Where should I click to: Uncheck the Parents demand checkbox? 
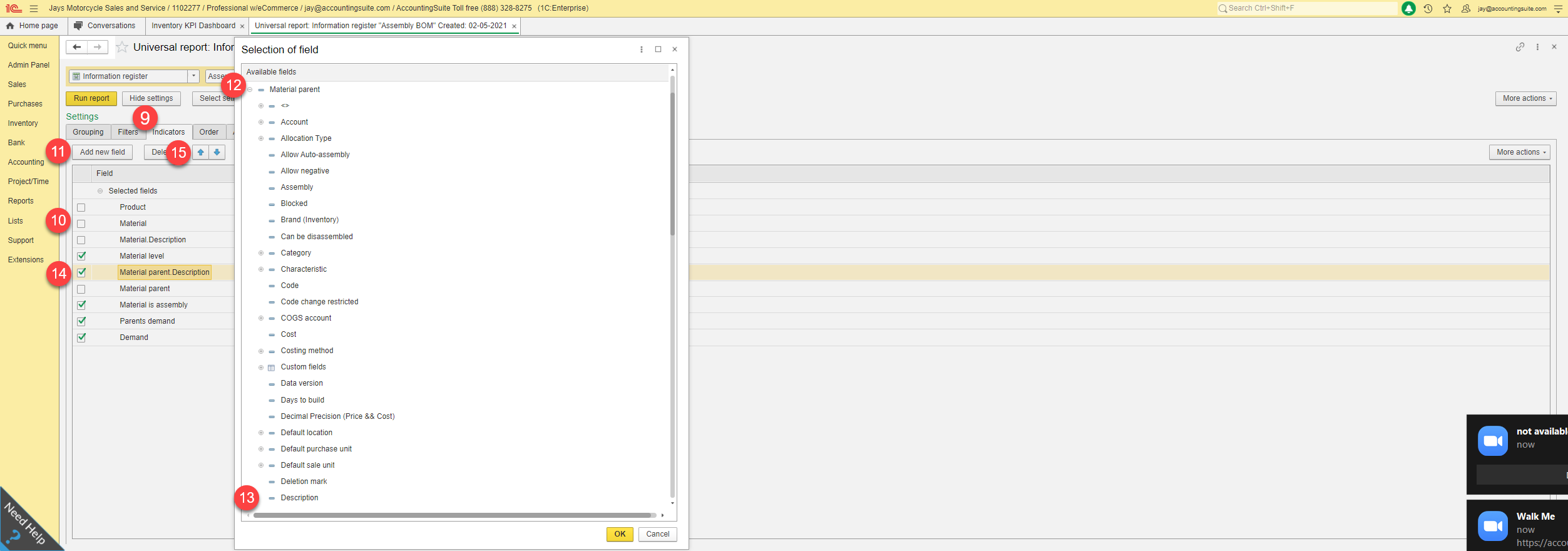(x=81, y=321)
